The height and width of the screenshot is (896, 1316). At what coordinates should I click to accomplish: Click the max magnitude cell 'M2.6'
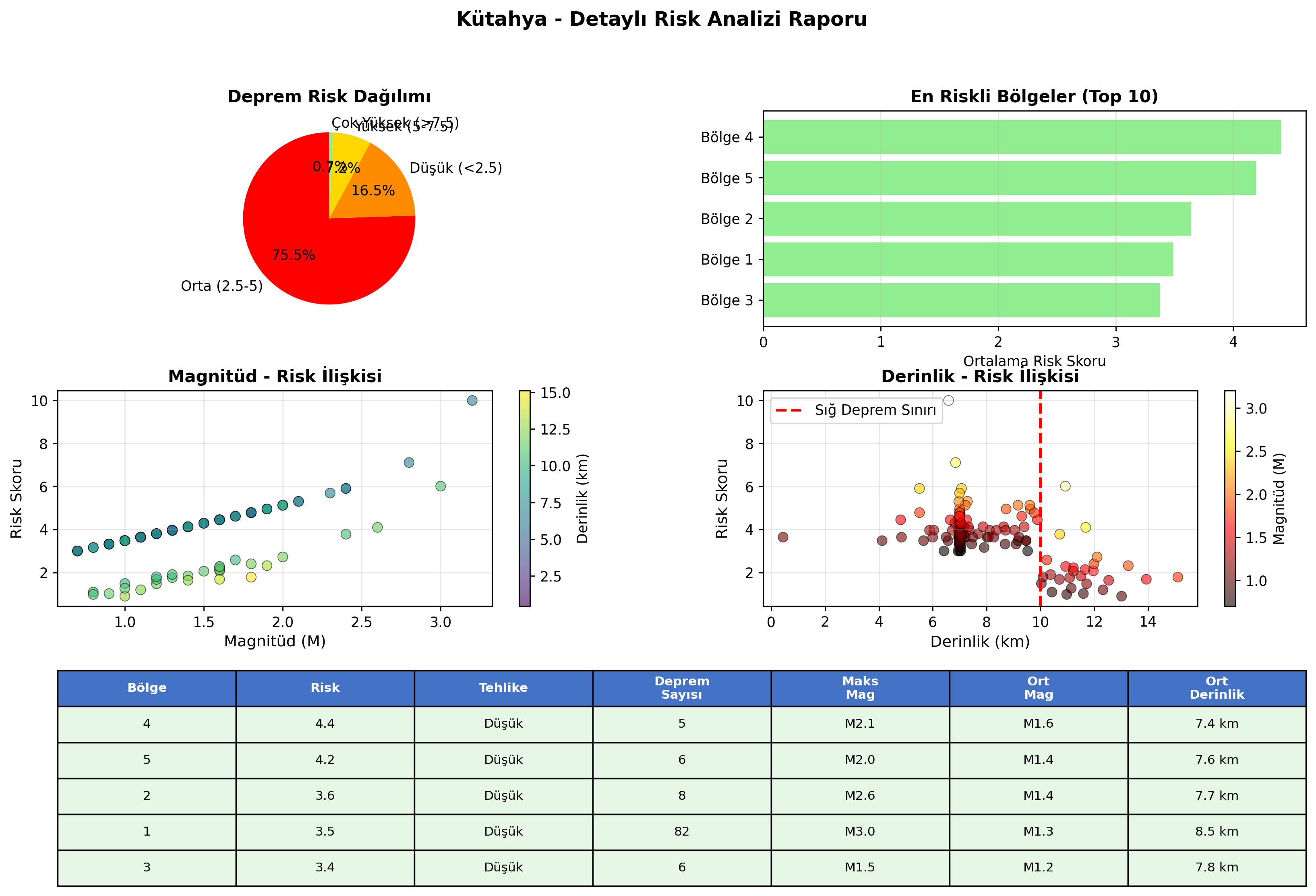860,796
